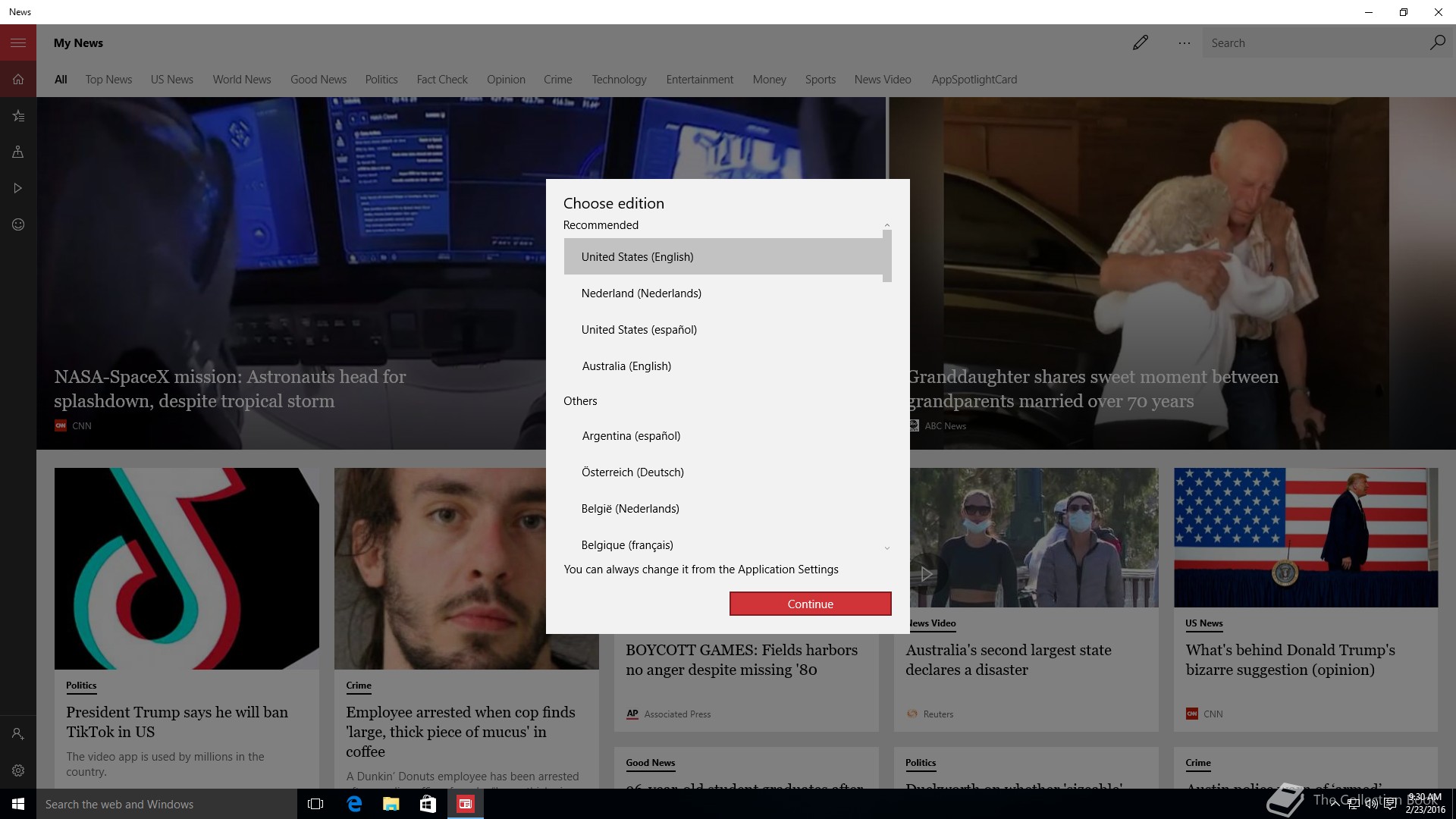Click the US News label on Trump card
Viewport: 1456px width, 819px height.
click(x=1204, y=623)
